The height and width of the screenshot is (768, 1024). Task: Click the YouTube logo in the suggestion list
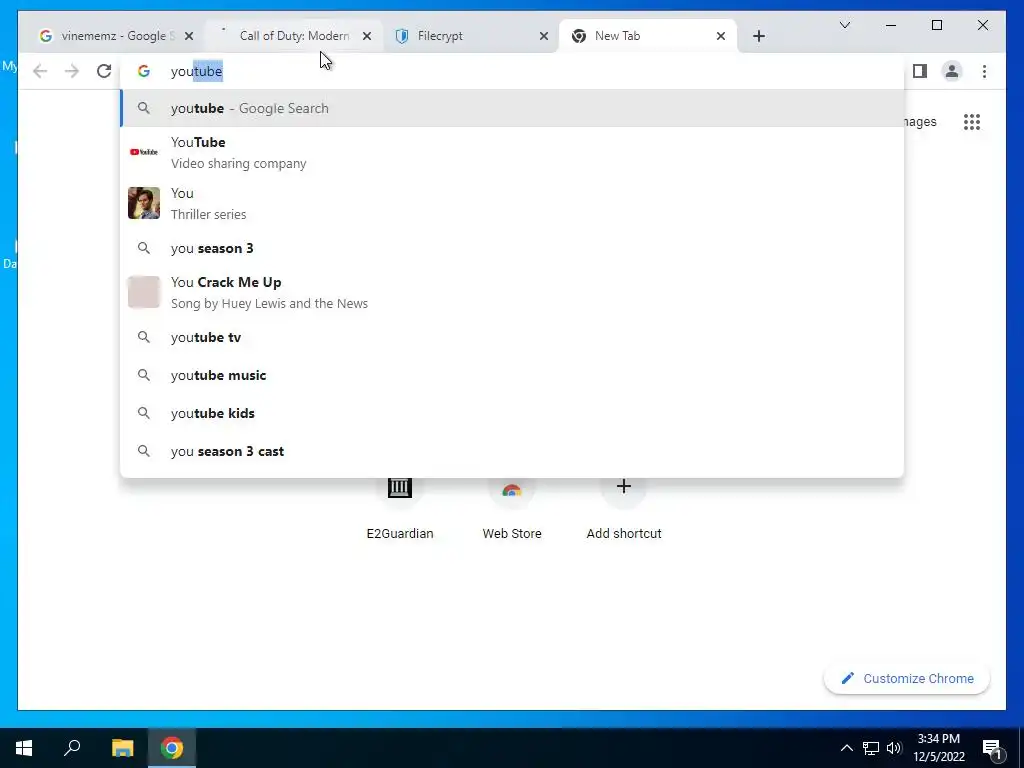(144, 152)
